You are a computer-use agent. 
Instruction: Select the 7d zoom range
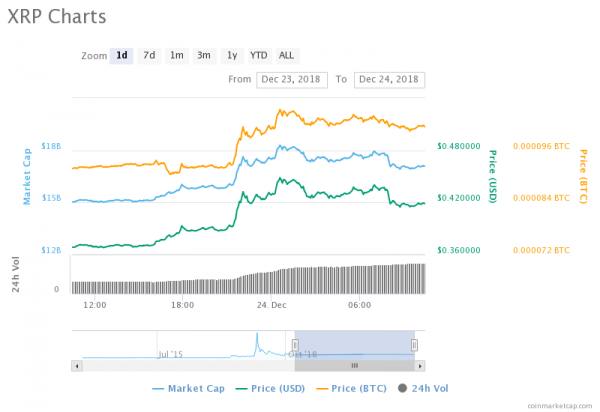[x=149, y=56]
